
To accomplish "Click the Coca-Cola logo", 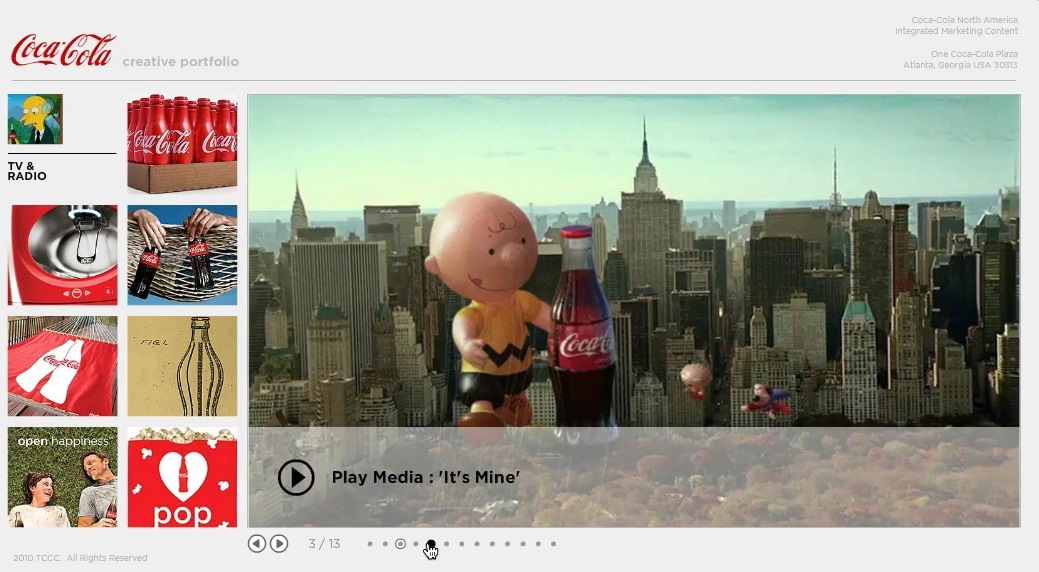I will click(63, 50).
